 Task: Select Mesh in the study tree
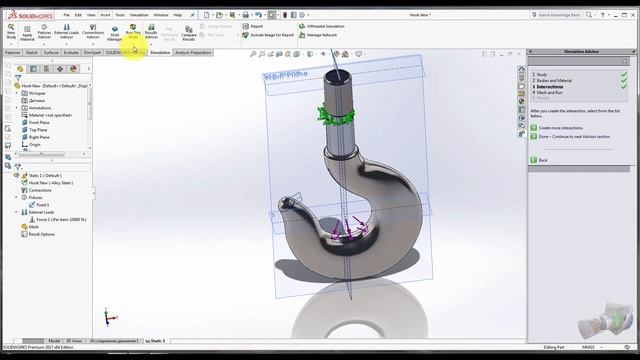(x=30, y=227)
